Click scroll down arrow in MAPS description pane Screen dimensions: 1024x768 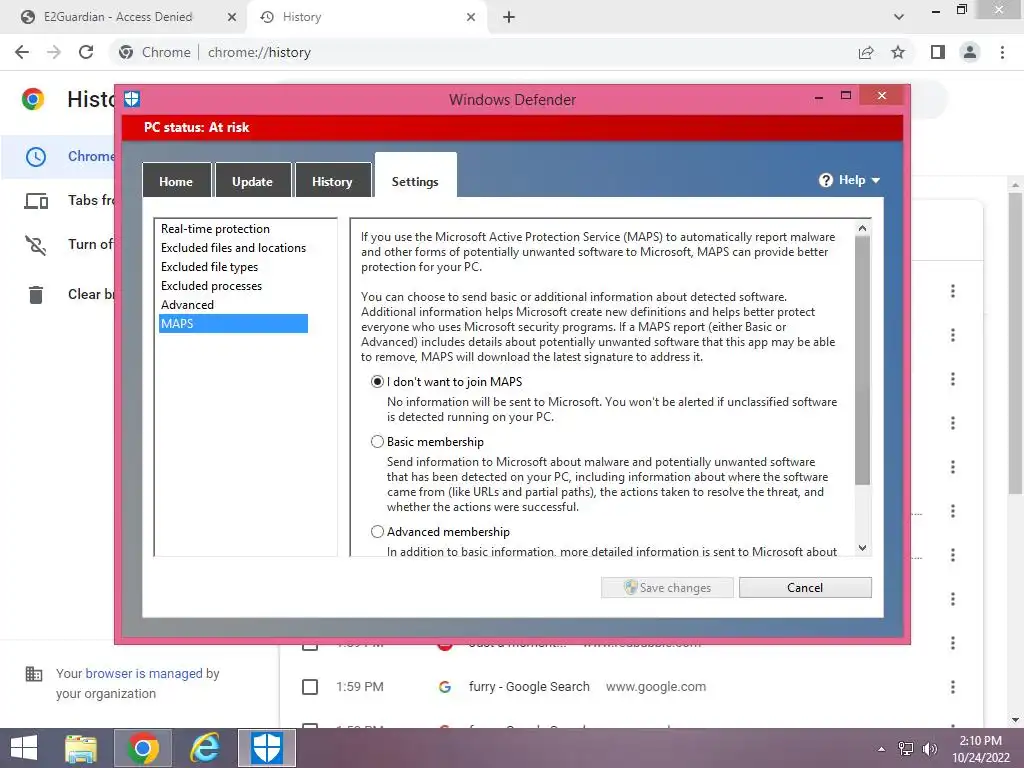point(862,548)
